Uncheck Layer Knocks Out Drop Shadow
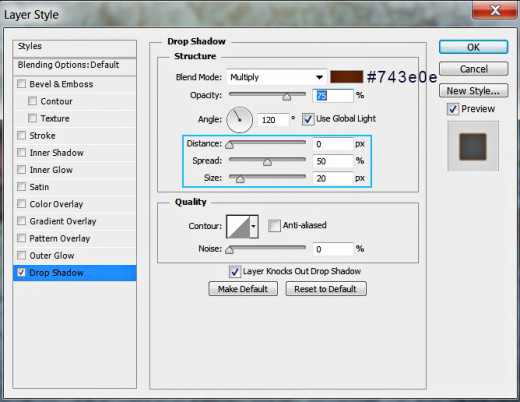The image size is (520, 402). pos(235,272)
